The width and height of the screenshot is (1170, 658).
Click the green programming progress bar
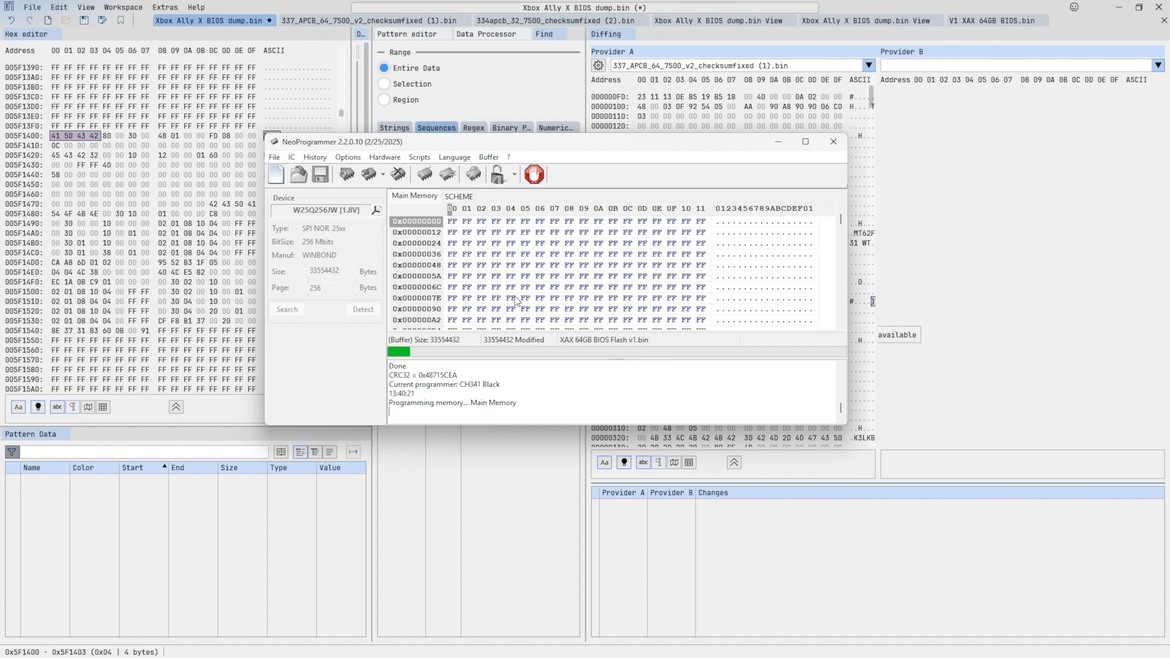(x=399, y=351)
